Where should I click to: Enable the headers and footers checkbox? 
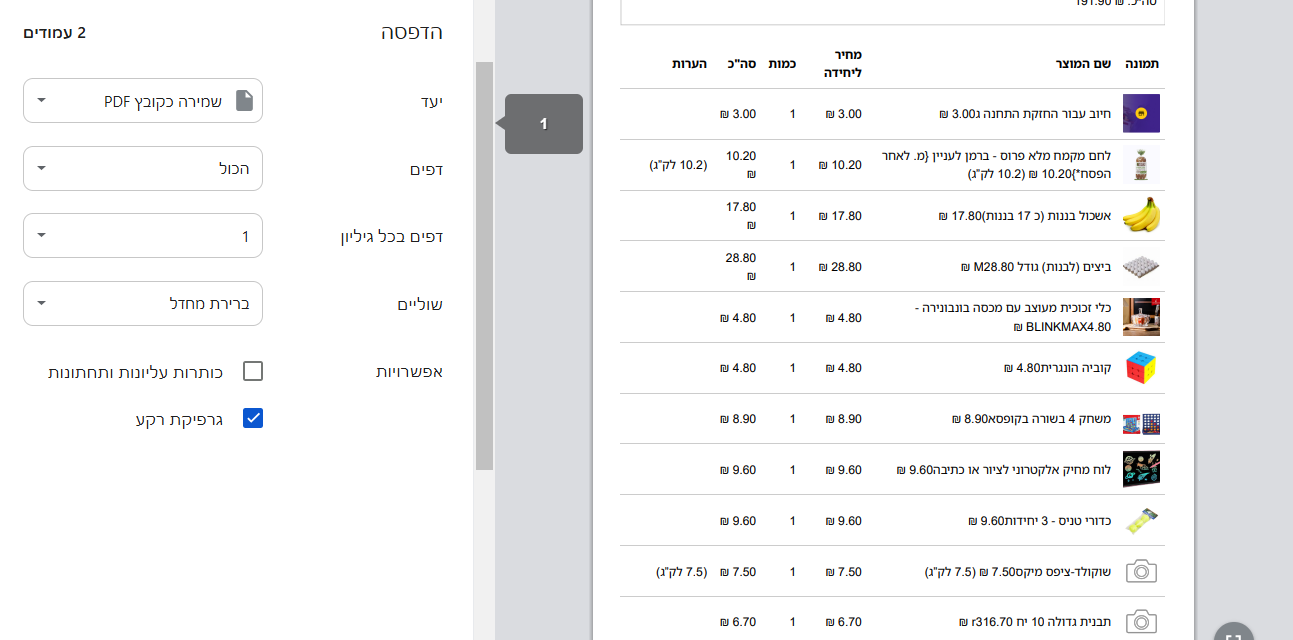click(x=253, y=372)
